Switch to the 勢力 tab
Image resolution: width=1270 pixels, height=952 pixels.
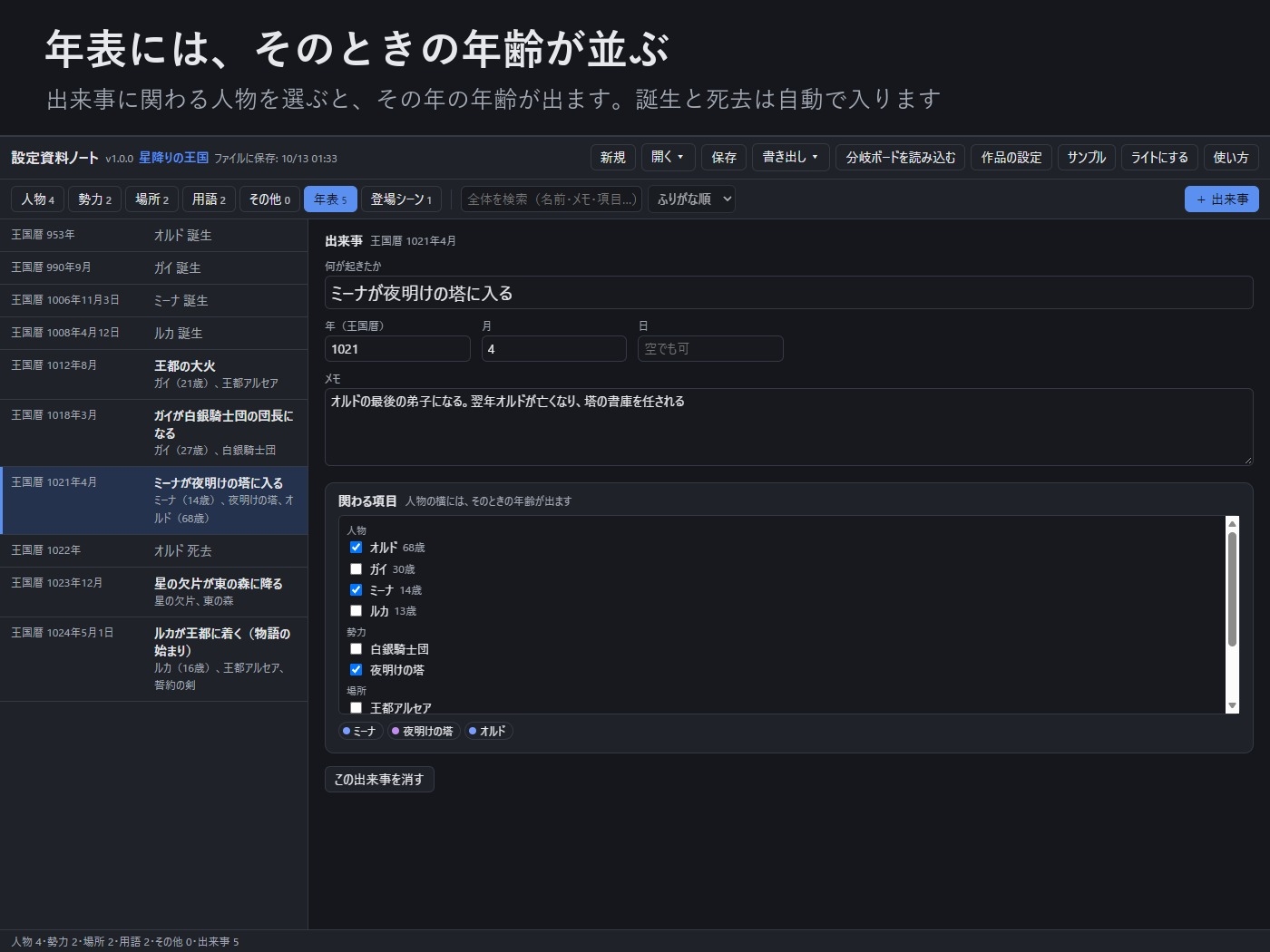(94, 199)
